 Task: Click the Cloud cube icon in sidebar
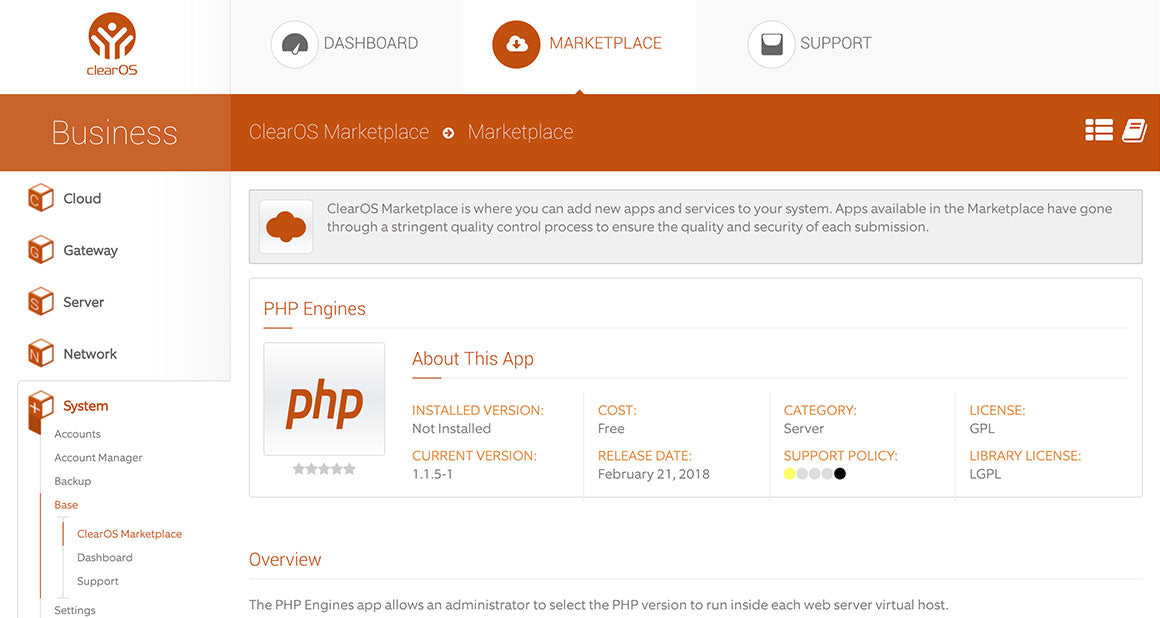(x=41, y=198)
